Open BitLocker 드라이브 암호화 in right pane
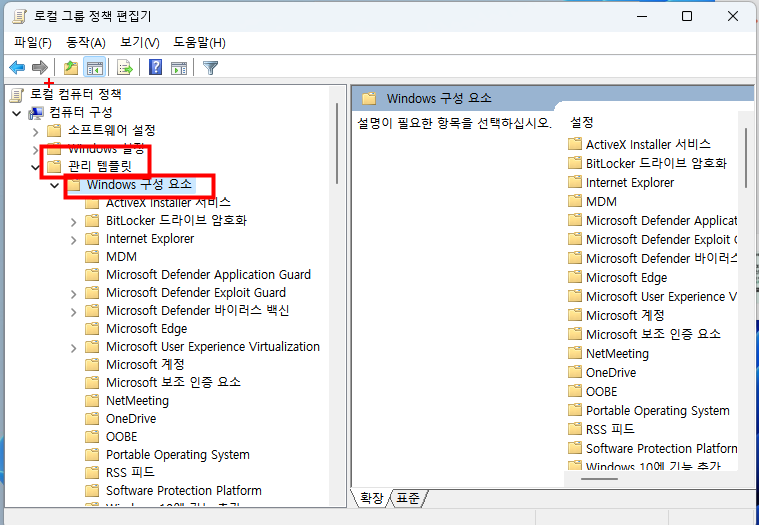This screenshot has height=525, width=759. point(656,164)
